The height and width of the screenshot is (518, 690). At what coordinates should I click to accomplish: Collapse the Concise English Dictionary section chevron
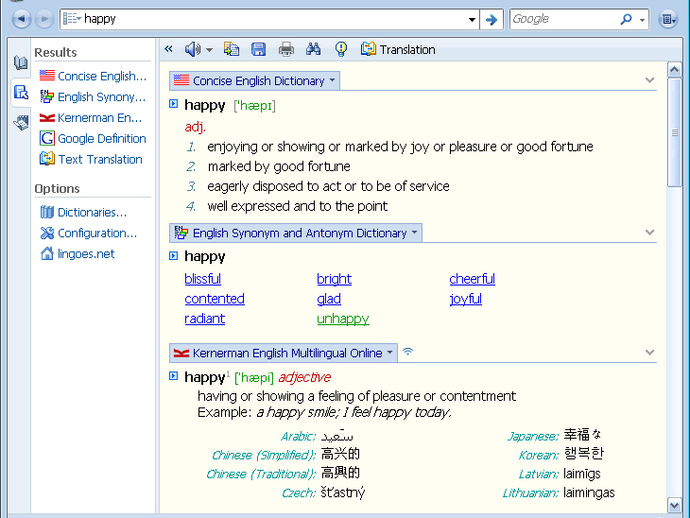[650, 81]
